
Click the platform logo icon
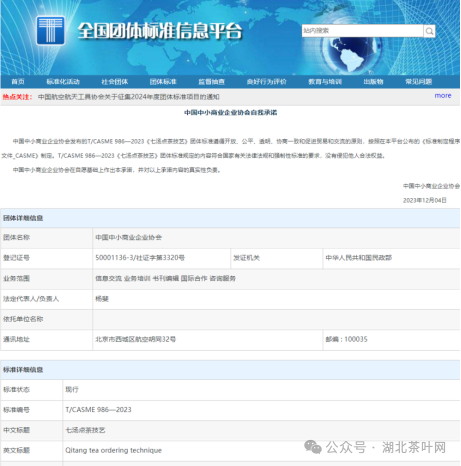coord(50,31)
